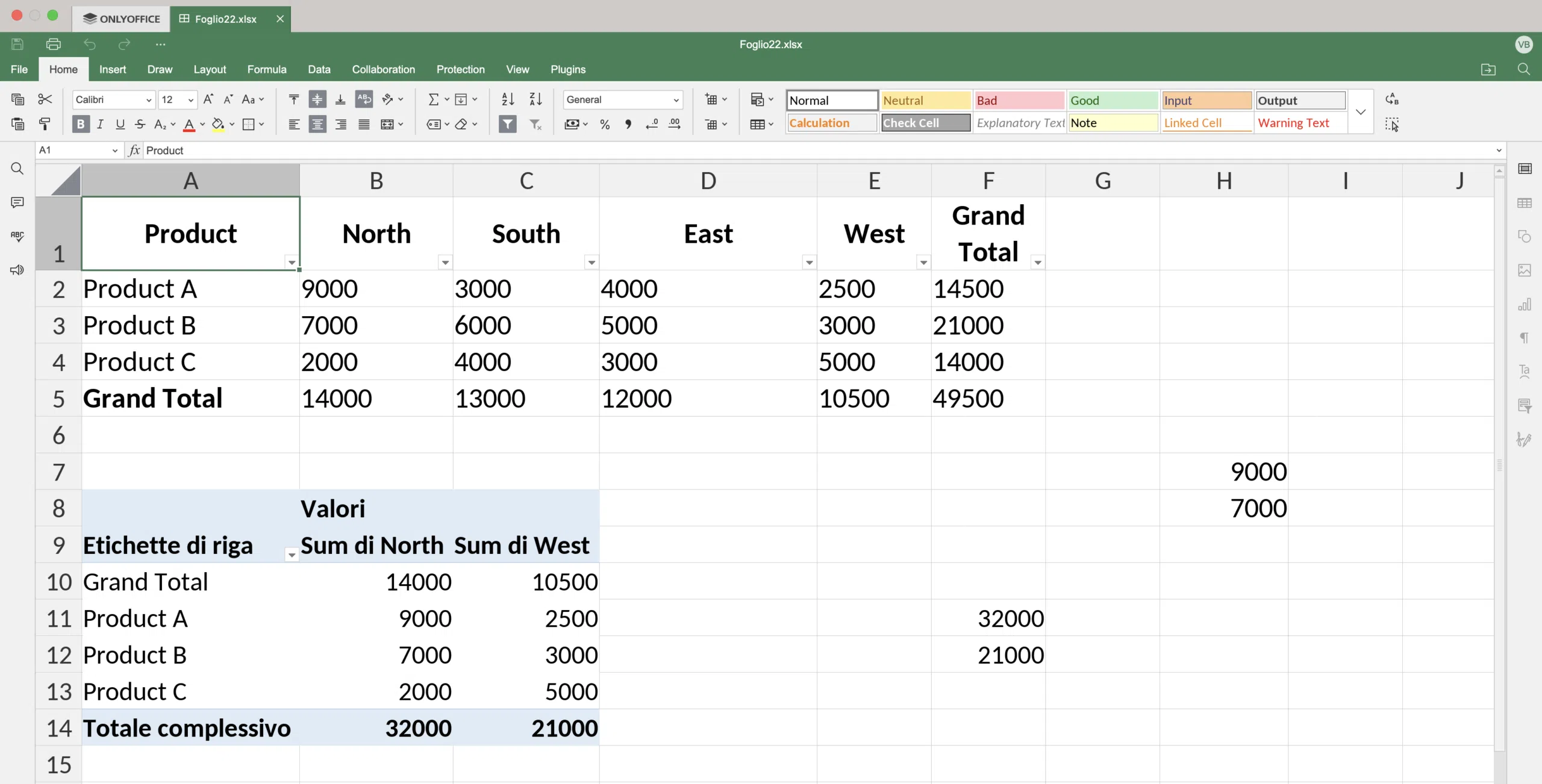This screenshot has height=784, width=1542.
Task: Open the North column filter dropdown
Action: click(x=445, y=262)
